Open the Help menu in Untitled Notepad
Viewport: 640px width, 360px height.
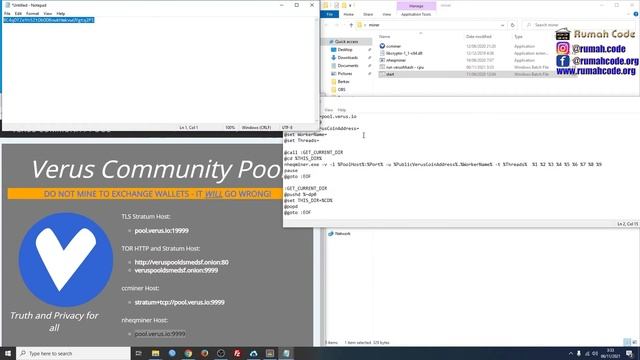click(x=61, y=13)
